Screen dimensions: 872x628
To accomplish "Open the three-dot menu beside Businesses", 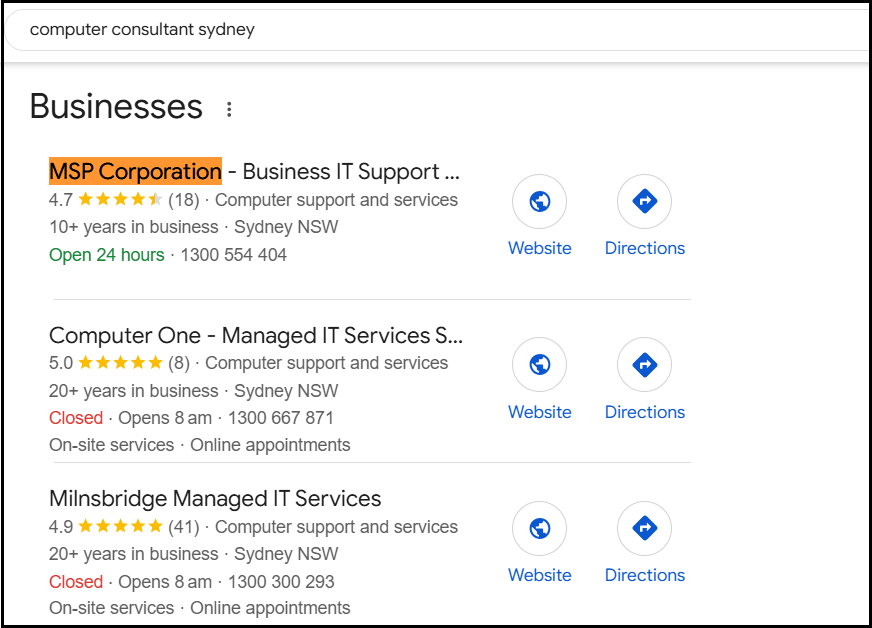I will pos(229,109).
